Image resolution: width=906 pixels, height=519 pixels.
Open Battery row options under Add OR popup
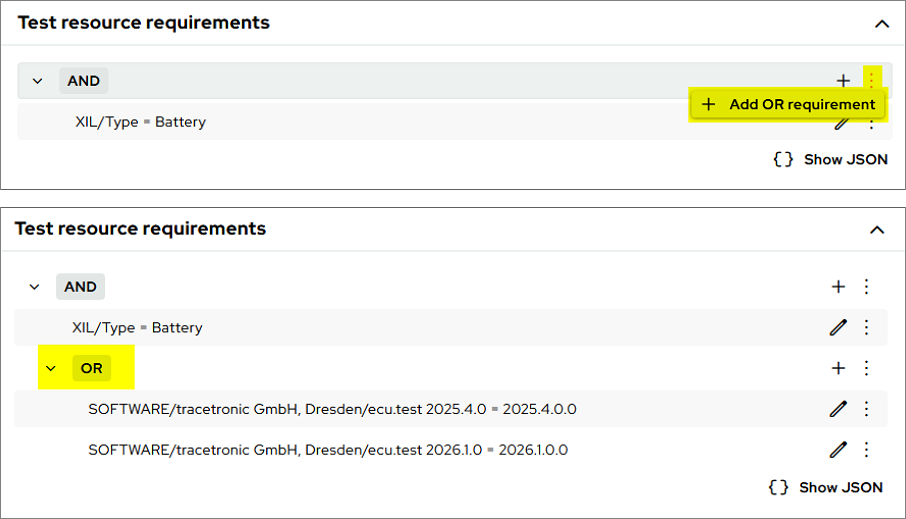pos(872,124)
